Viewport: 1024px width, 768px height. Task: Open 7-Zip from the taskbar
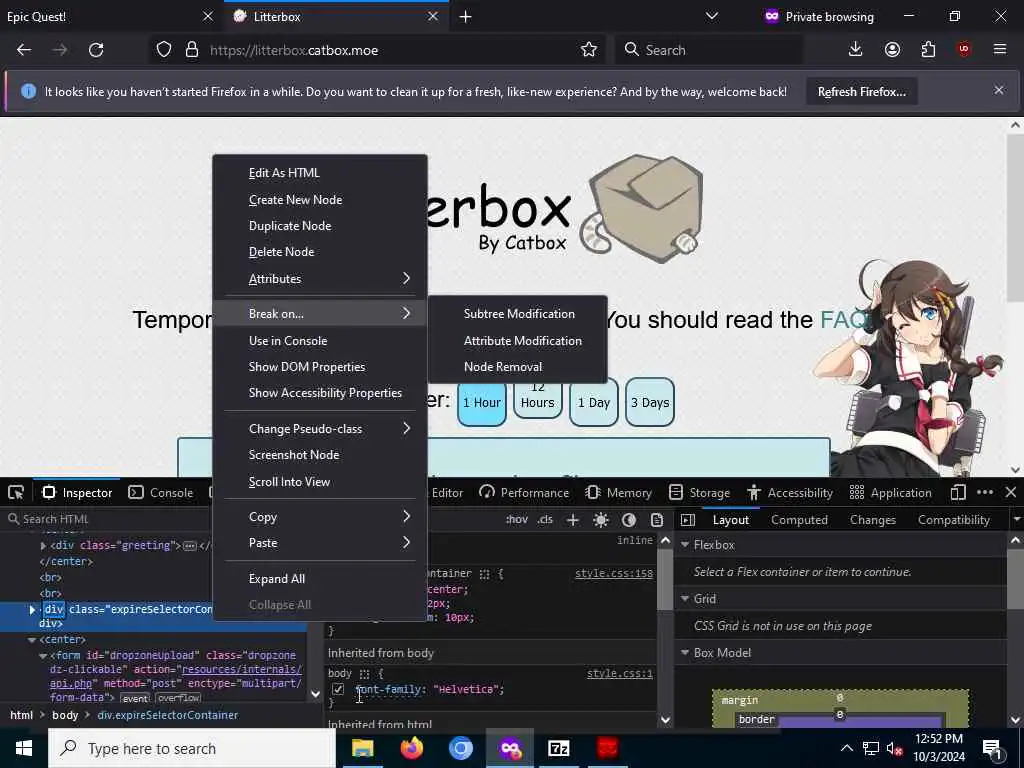[x=558, y=748]
